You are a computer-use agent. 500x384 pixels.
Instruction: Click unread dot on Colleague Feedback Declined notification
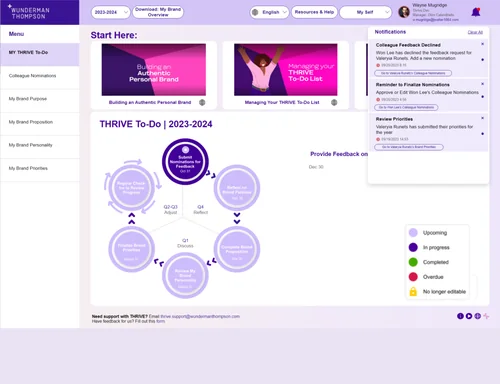point(483,60)
